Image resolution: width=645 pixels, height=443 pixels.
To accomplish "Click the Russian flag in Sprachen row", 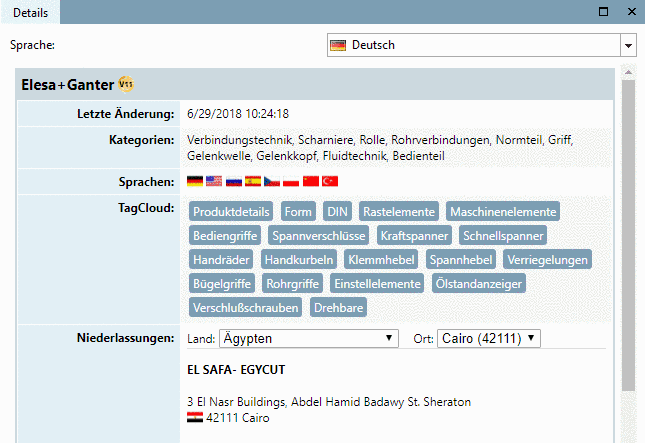I will pos(234,181).
